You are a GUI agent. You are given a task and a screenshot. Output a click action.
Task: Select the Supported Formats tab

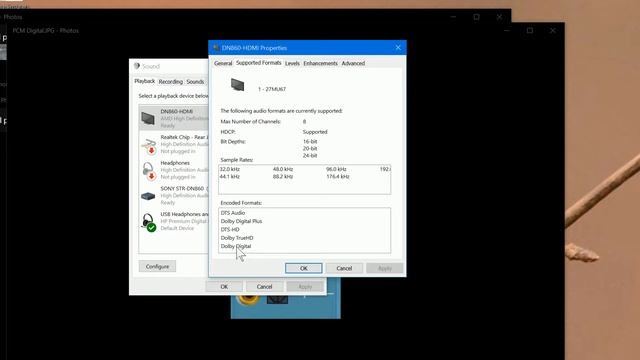coord(258,63)
